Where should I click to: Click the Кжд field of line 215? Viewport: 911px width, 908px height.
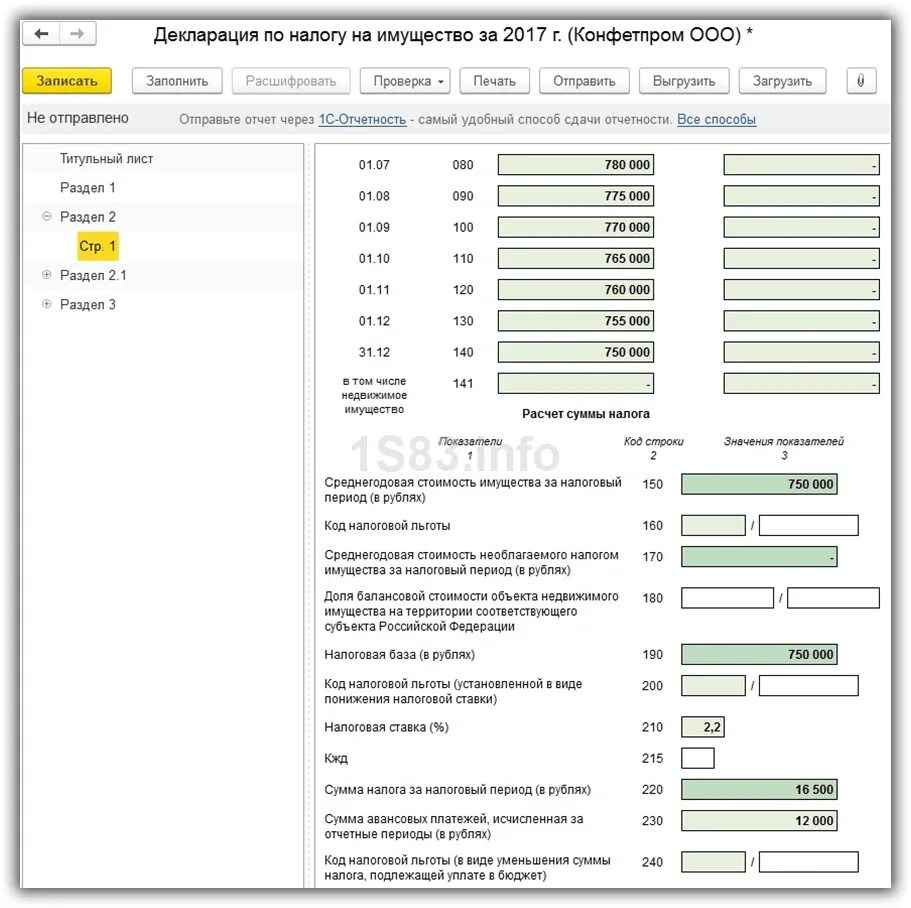click(x=697, y=758)
